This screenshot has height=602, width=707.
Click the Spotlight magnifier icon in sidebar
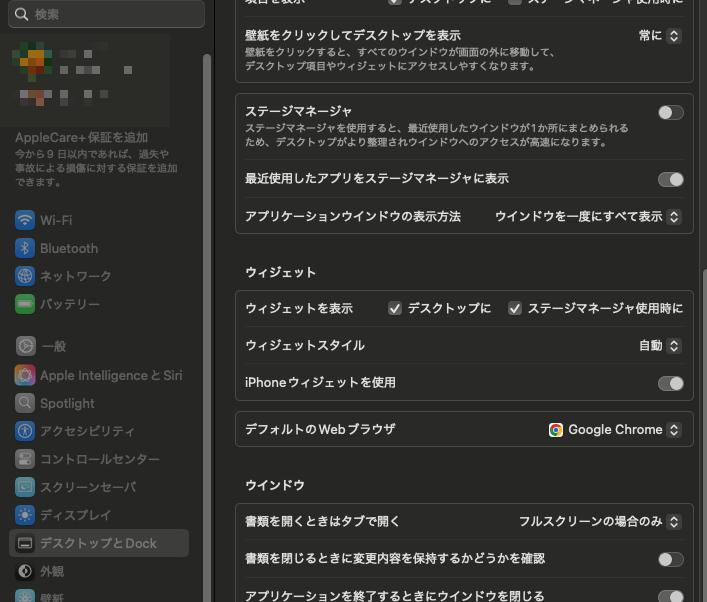click(x=25, y=403)
